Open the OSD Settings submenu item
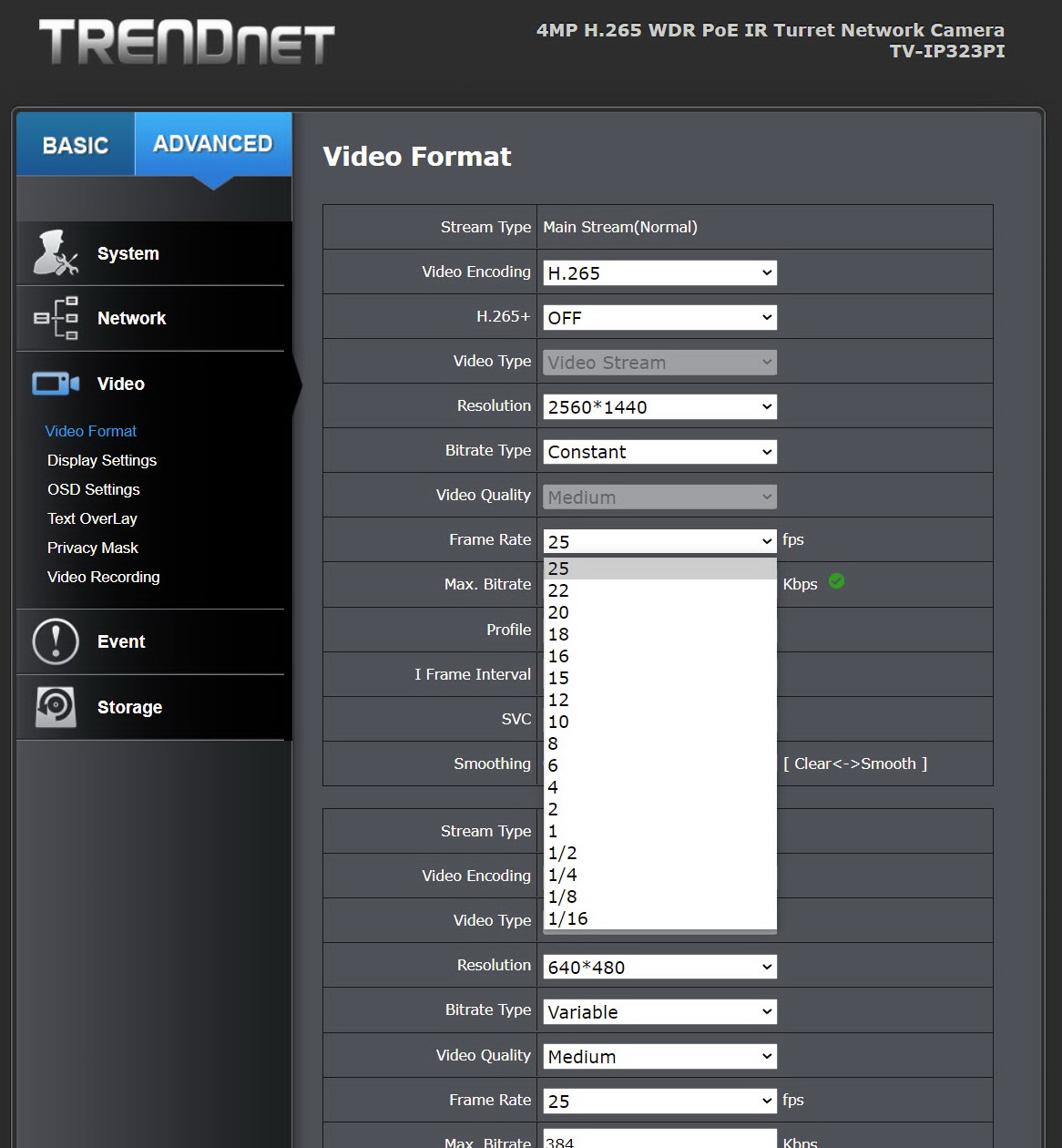 tap(94, 489)
